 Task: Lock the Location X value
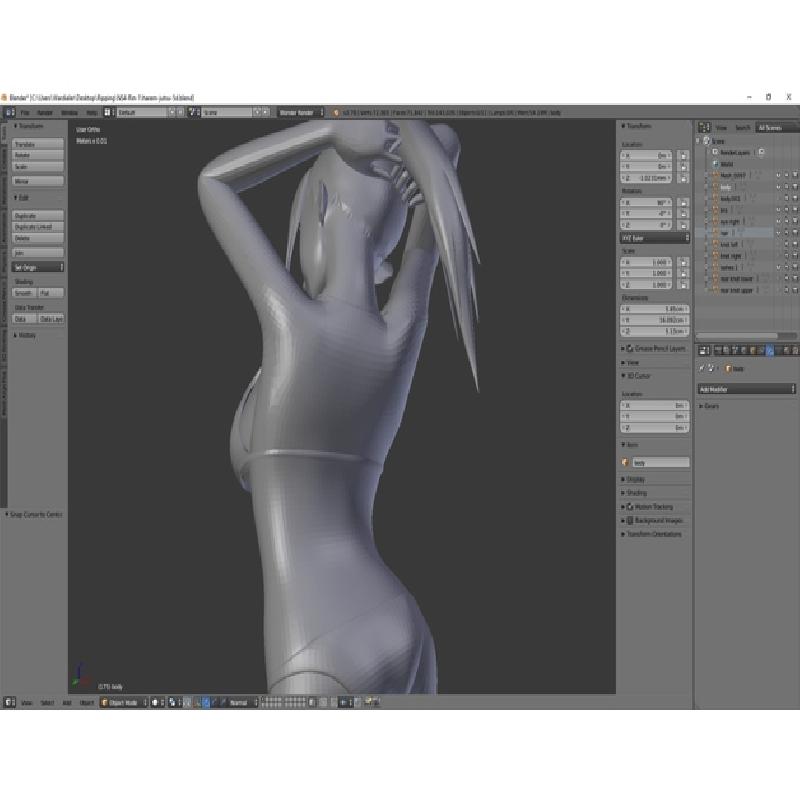[x=683, y=156]
